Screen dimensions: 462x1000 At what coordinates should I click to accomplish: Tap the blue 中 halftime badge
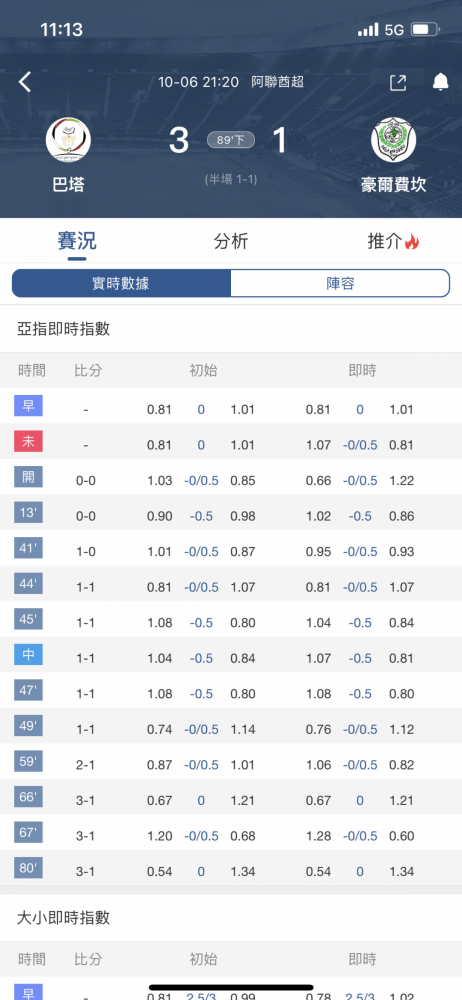click(28, 655)
